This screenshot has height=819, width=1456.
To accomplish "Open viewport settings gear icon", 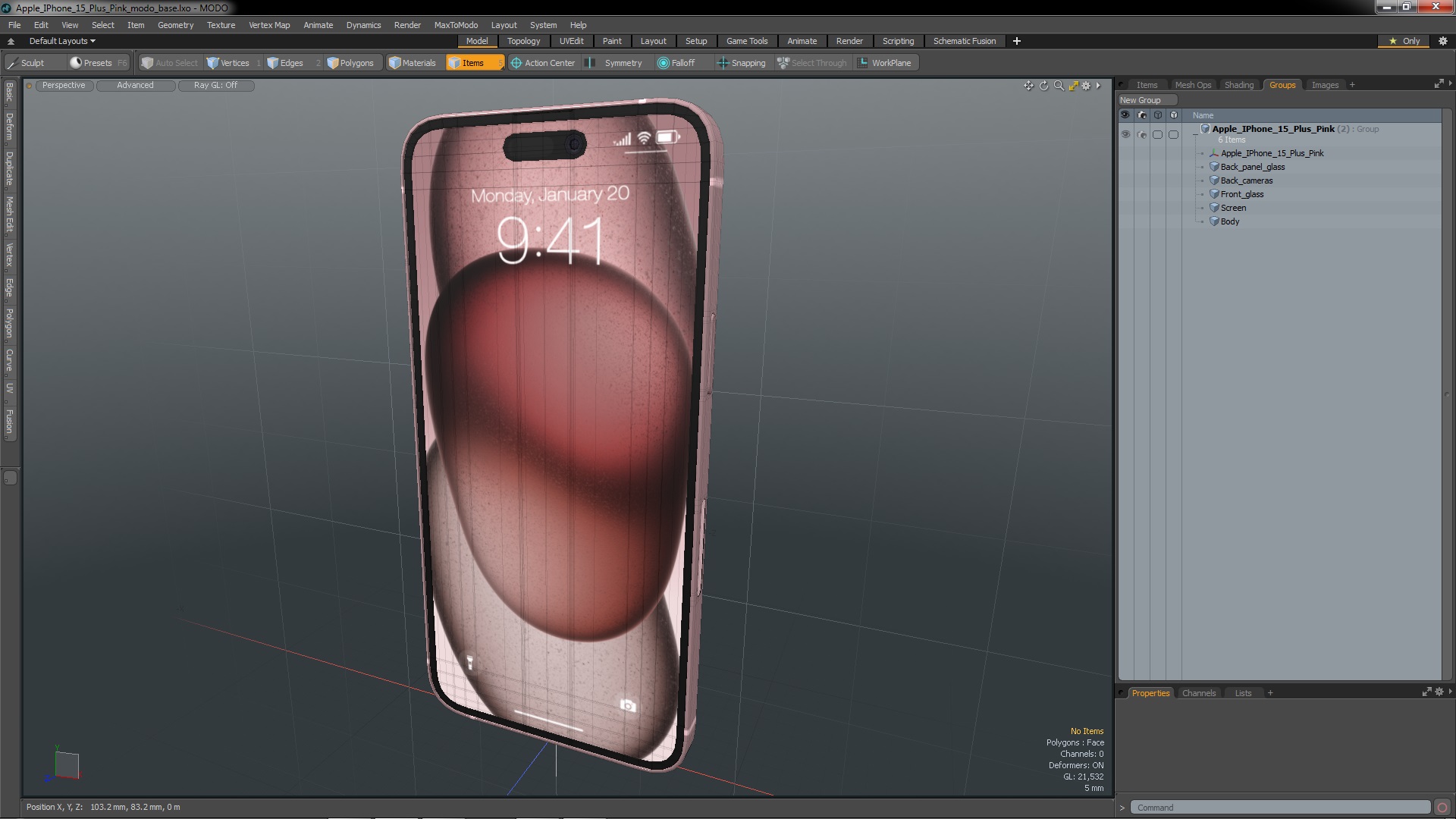I will tap(1086, 86).
